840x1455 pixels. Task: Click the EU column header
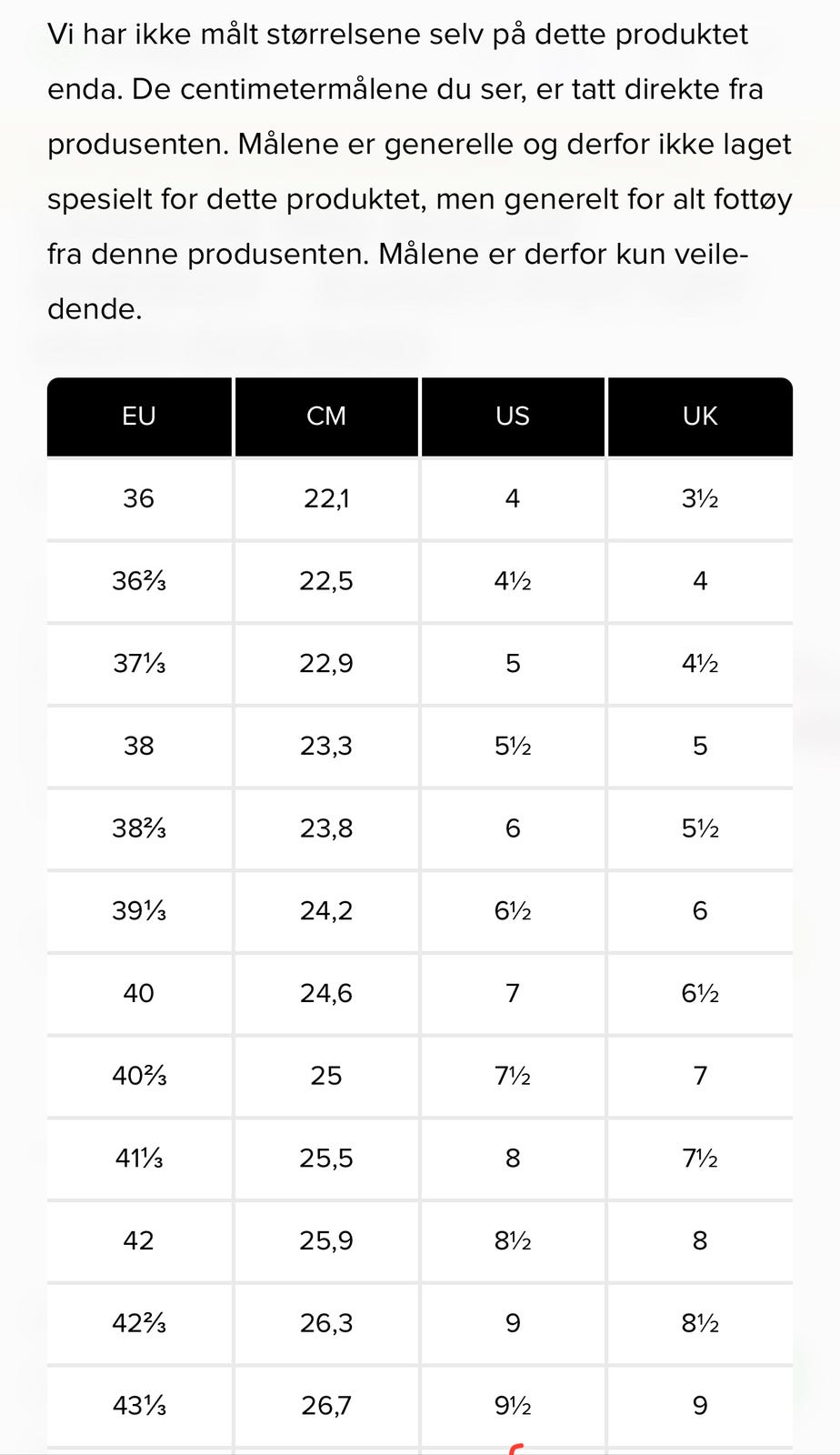click(139, 416)
